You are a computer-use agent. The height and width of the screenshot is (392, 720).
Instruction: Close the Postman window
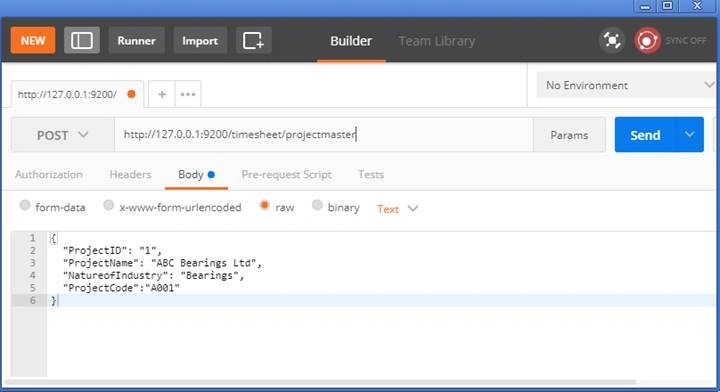click(x=698, y=6)
